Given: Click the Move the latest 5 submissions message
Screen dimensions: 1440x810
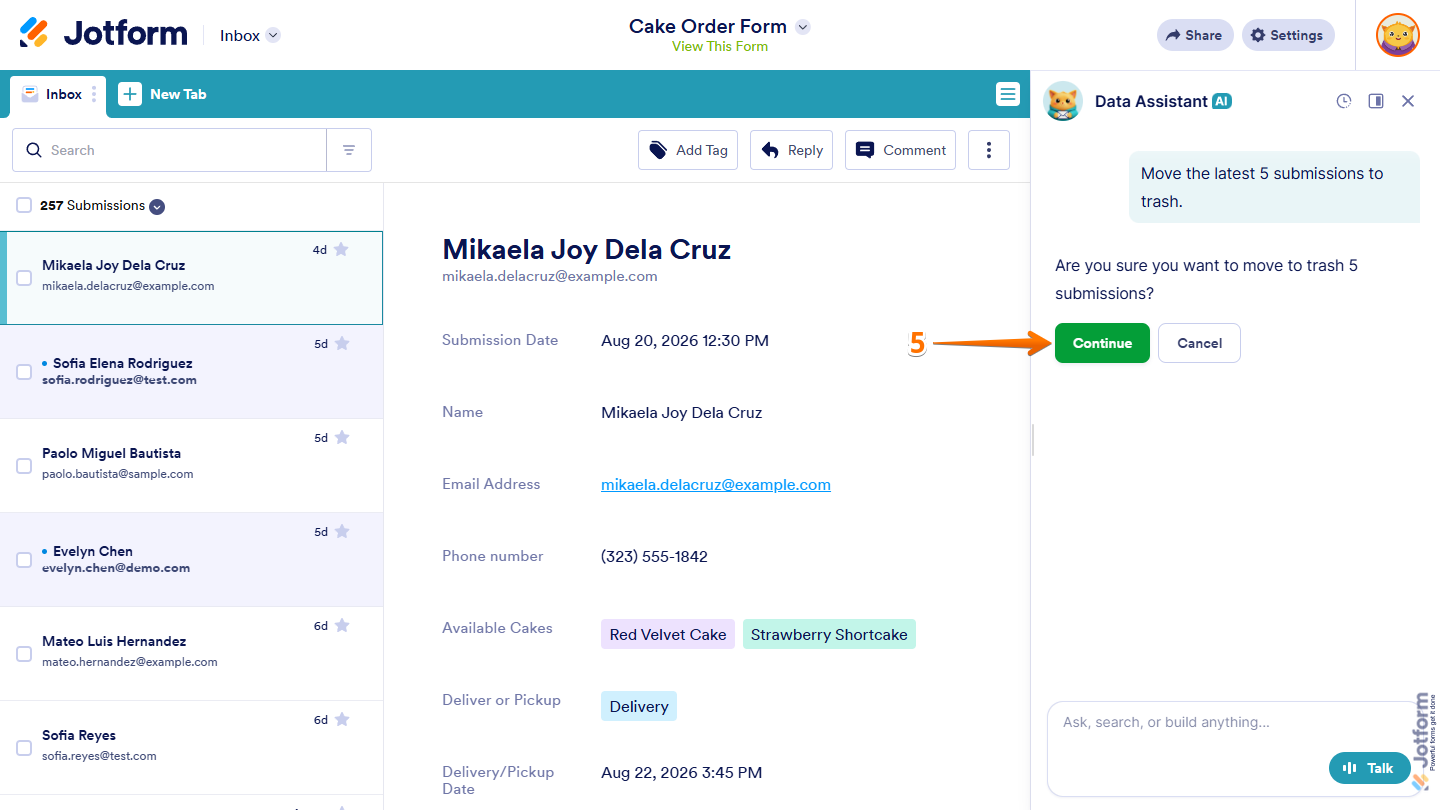Looking at the screenshot, I should (1274, 187).
